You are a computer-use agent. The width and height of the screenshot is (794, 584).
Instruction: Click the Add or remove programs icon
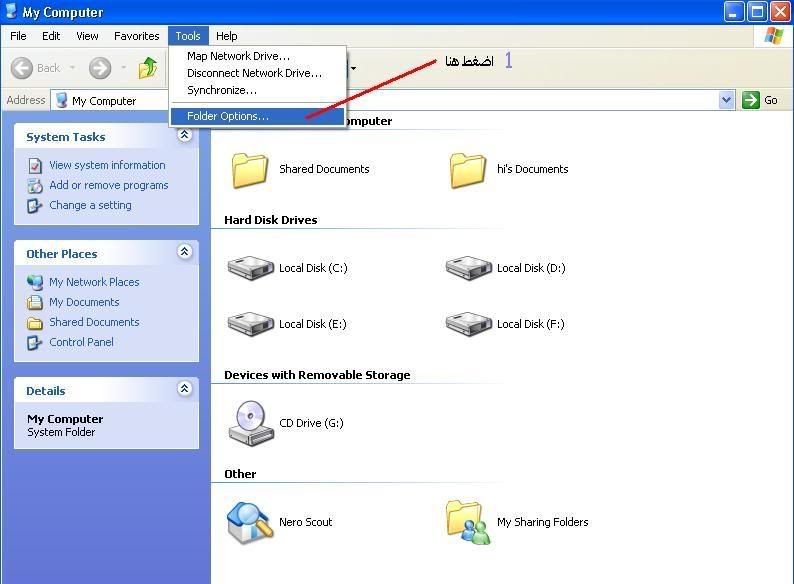click(35, 186)
